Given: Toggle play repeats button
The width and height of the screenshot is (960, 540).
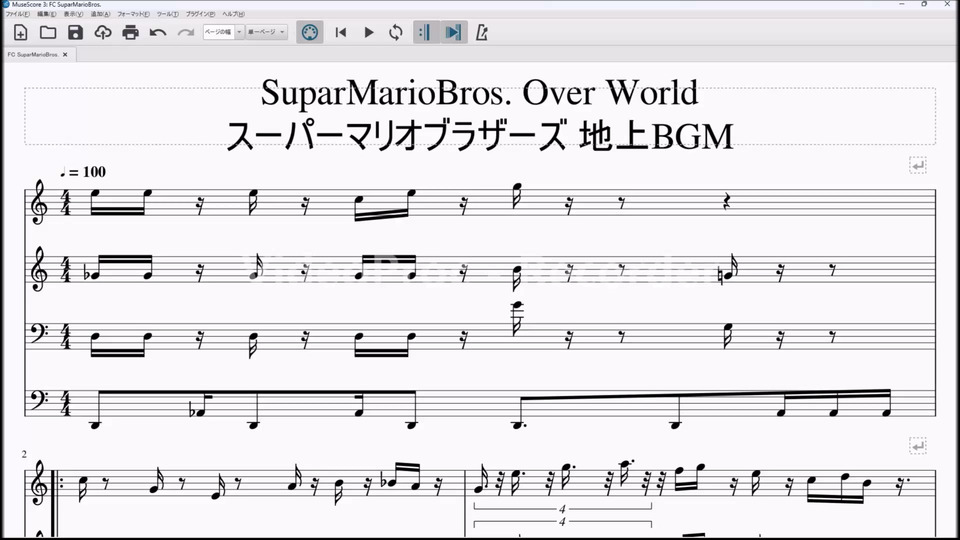Looking at the screenshot, I should [x=425, y=32].
